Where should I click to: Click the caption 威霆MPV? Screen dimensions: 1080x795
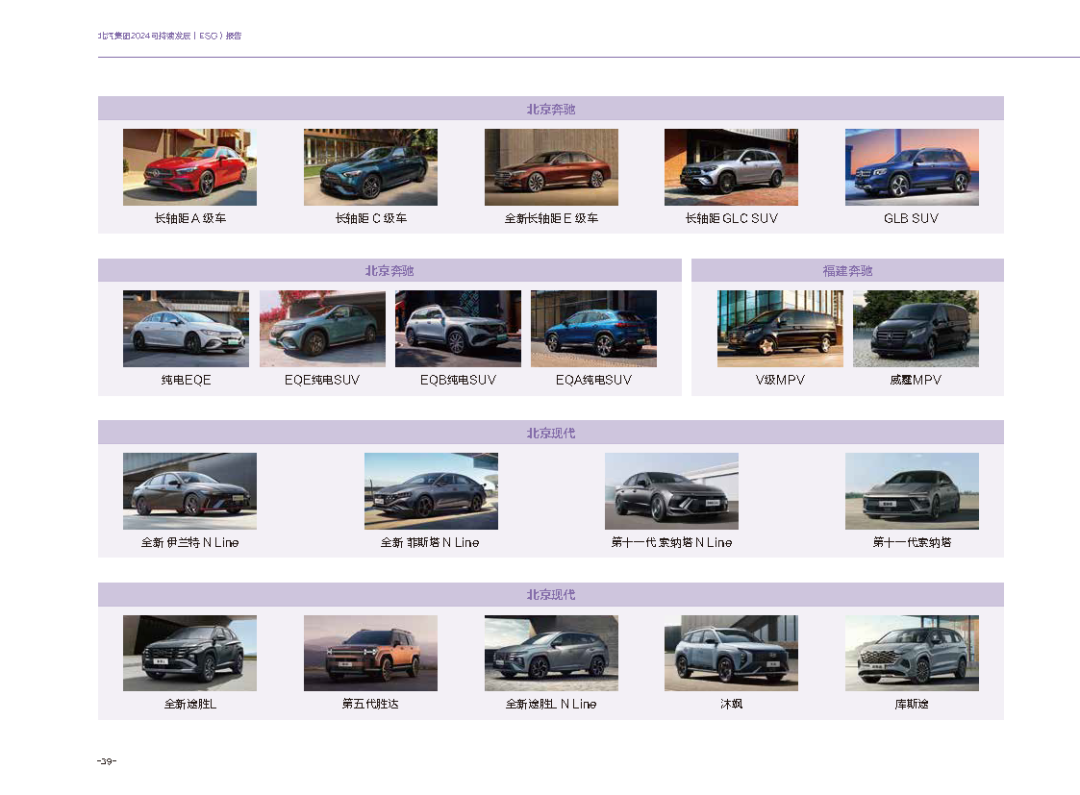click(915, 380)
